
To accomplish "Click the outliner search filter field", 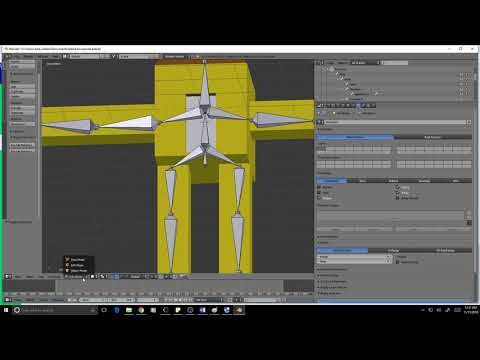I will click(x=395, y=63).
